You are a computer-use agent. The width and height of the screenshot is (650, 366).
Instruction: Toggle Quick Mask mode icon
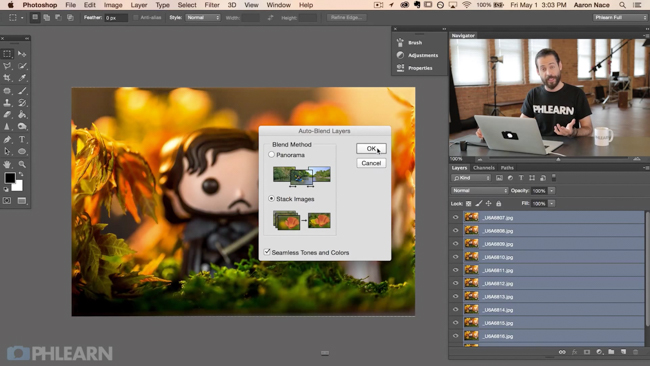[x=7, y=201]
